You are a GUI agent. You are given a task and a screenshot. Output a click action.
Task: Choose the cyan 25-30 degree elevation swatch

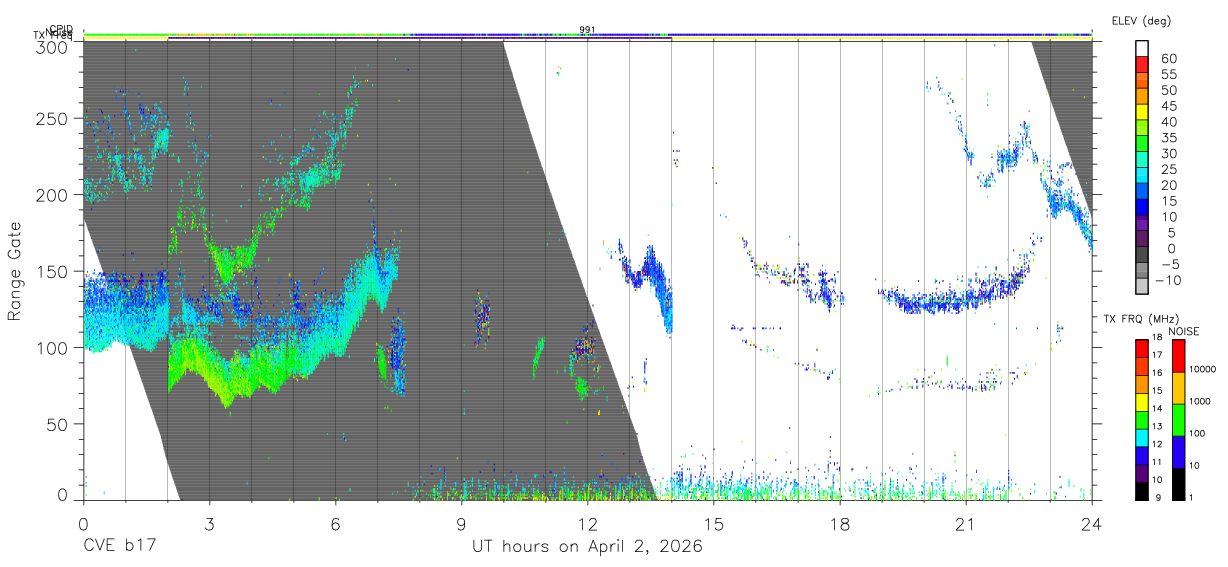[1141, 160]
